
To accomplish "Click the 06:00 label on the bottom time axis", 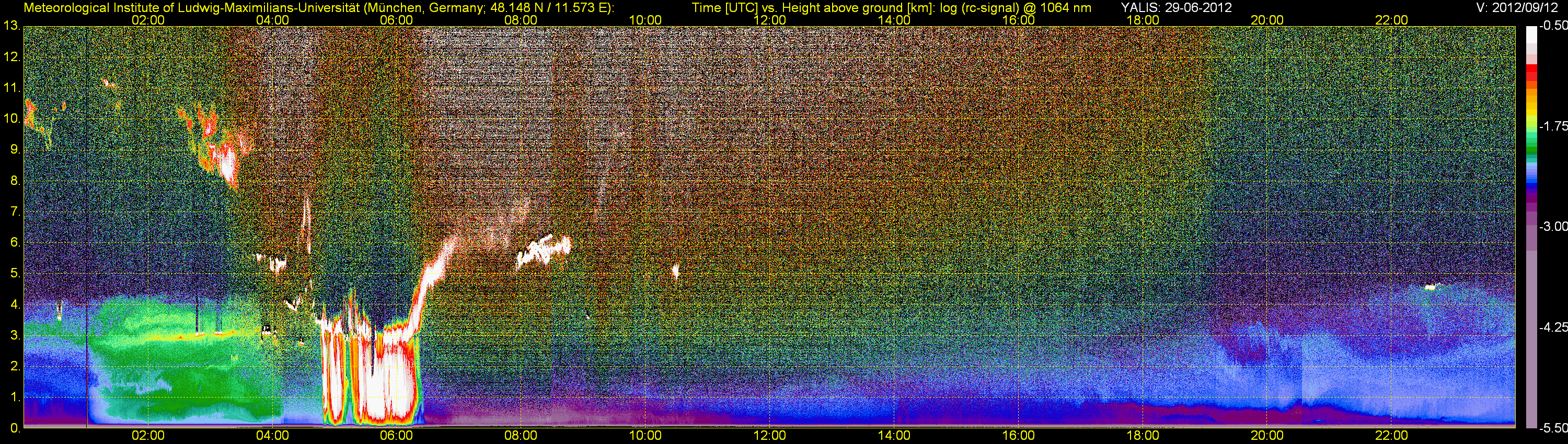I will click(x=396, y=436).
